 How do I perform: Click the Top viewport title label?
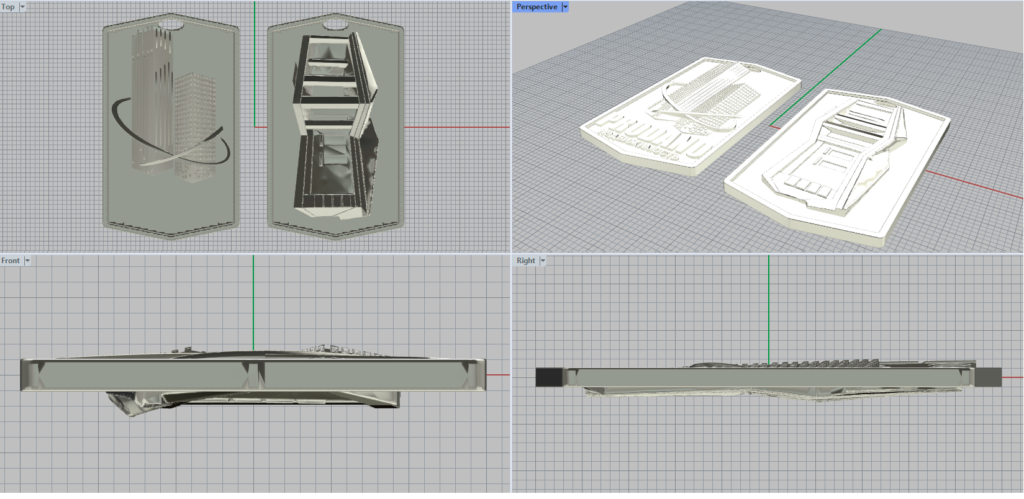pos(8,7)
